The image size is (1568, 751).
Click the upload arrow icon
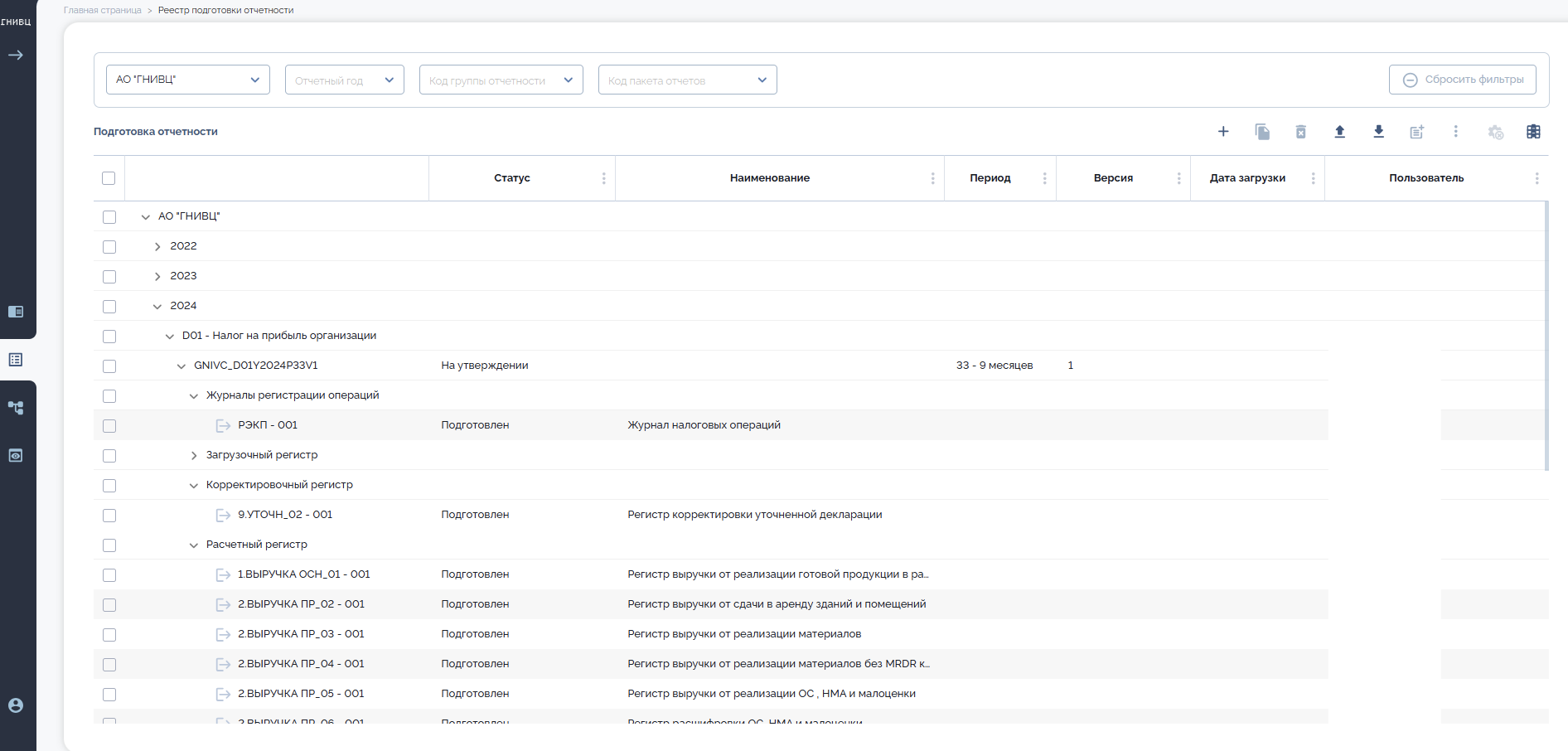tap(1340, 131)
